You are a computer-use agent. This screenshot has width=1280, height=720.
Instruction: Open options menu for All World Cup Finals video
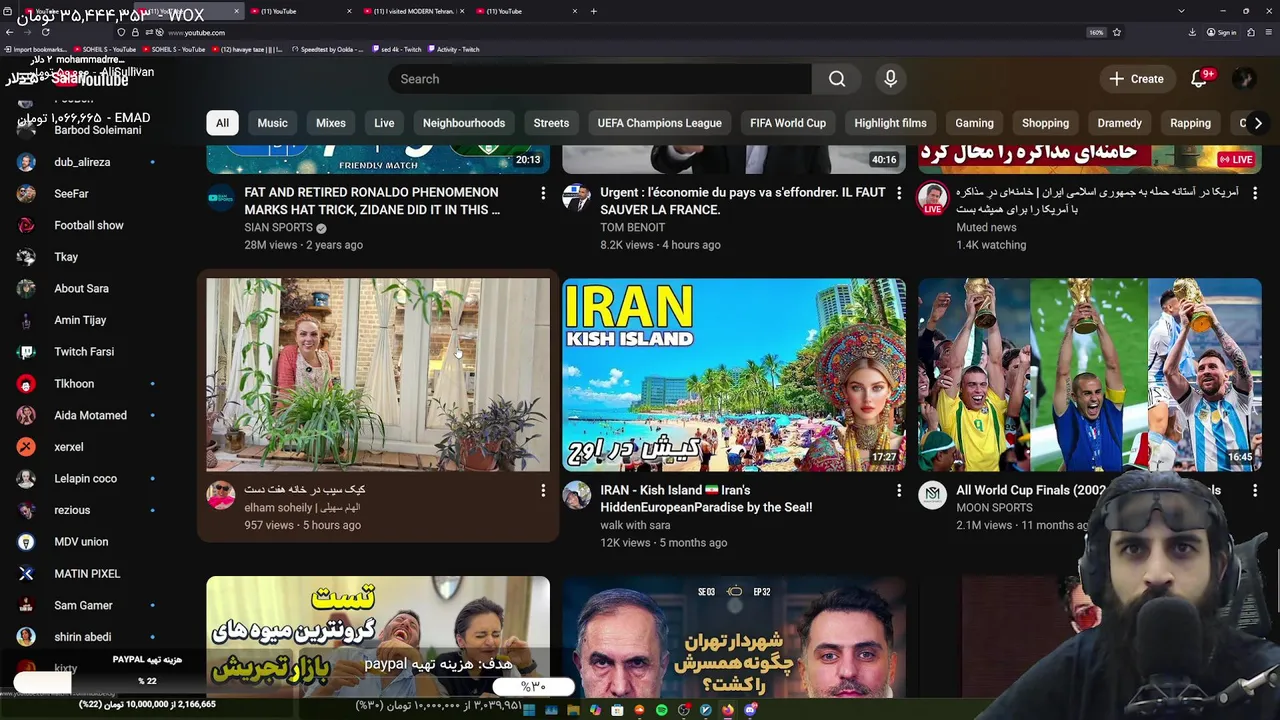click(1254, 490)
